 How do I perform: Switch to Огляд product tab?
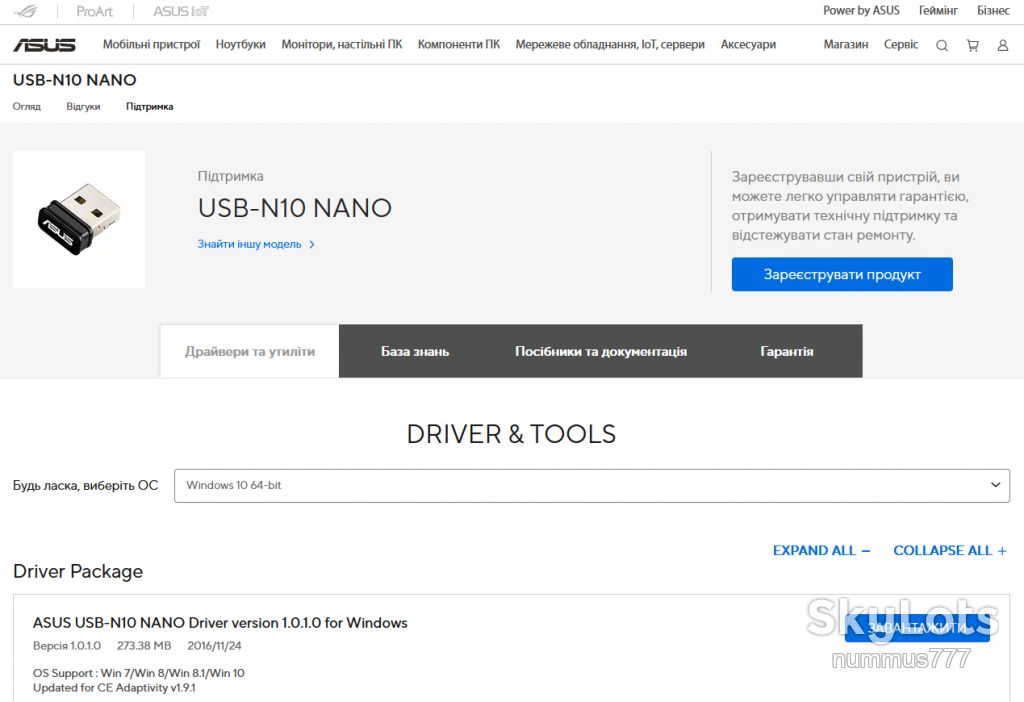27,106
